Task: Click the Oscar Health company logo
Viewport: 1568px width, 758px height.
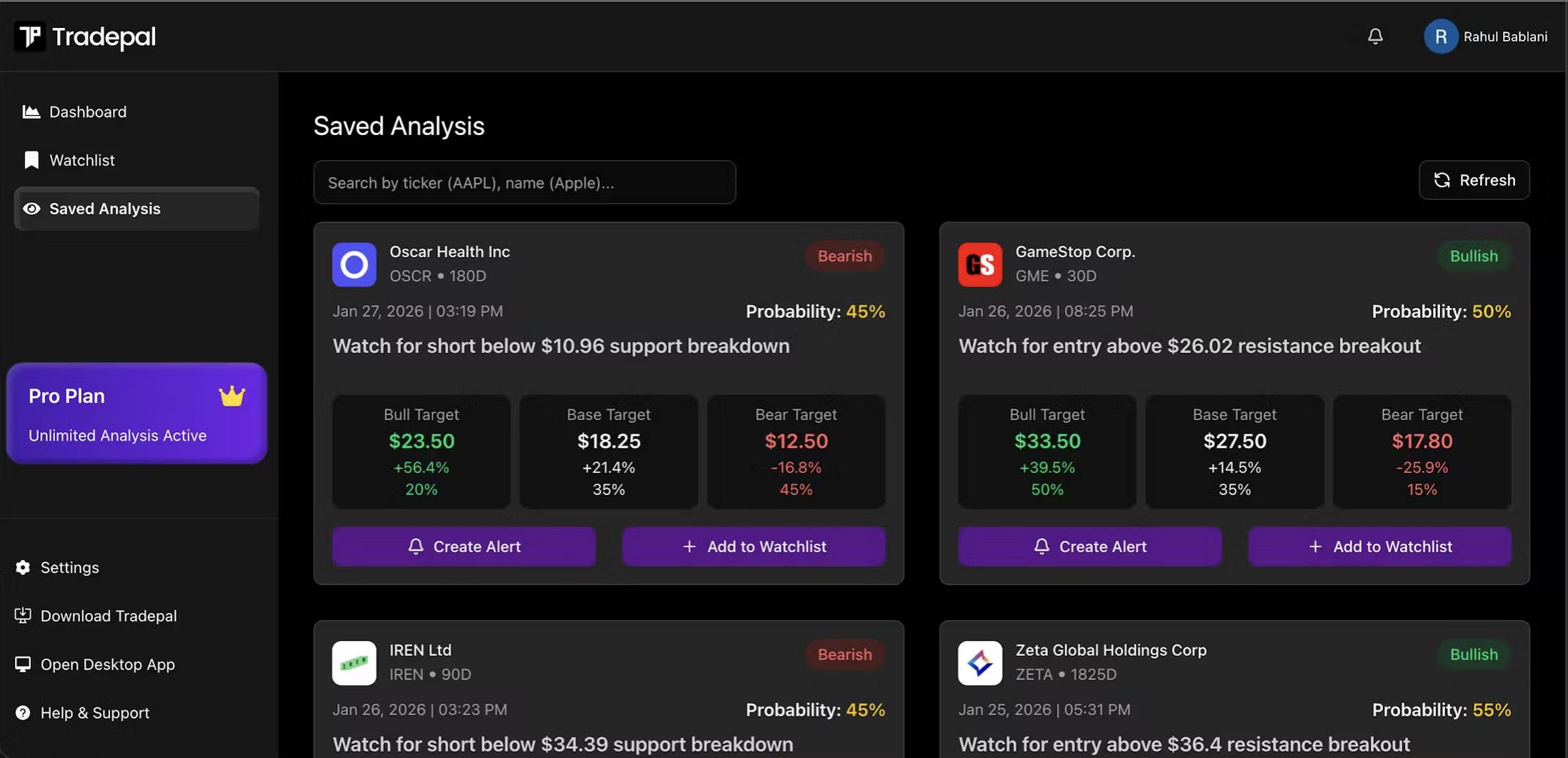Action: 354,264
